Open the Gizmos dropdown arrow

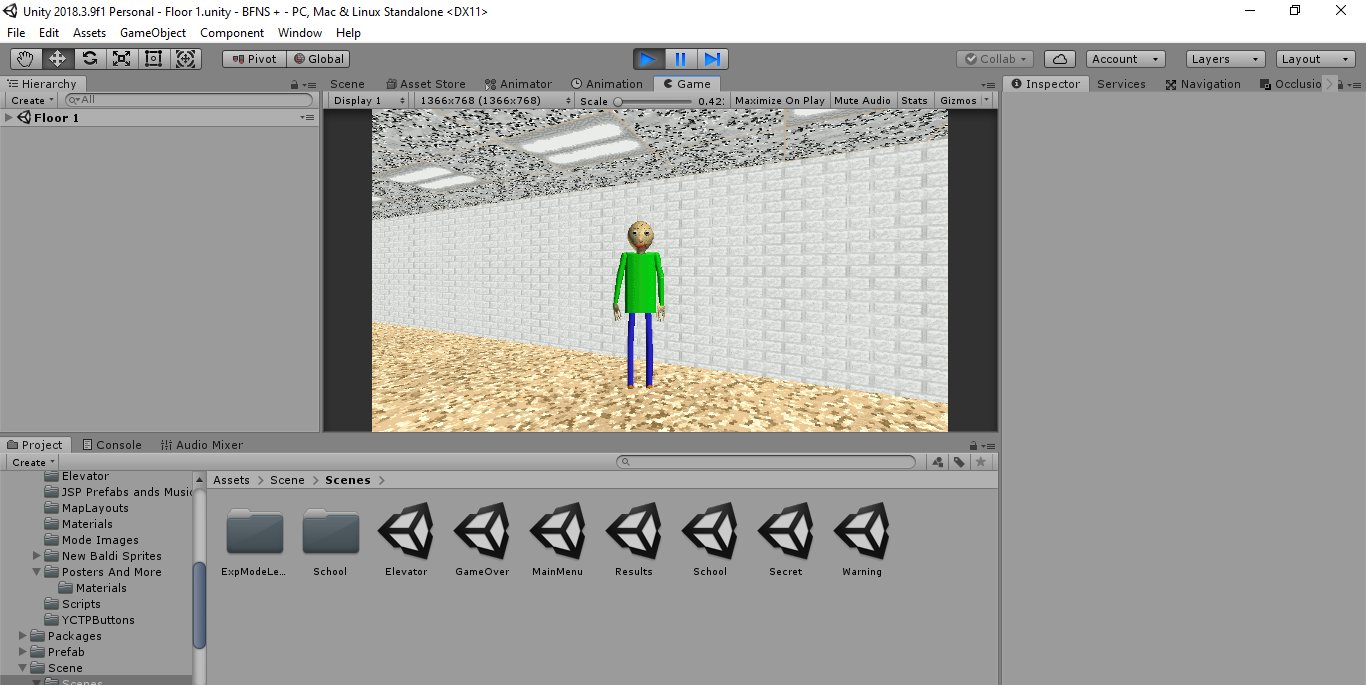click(987, 101)
